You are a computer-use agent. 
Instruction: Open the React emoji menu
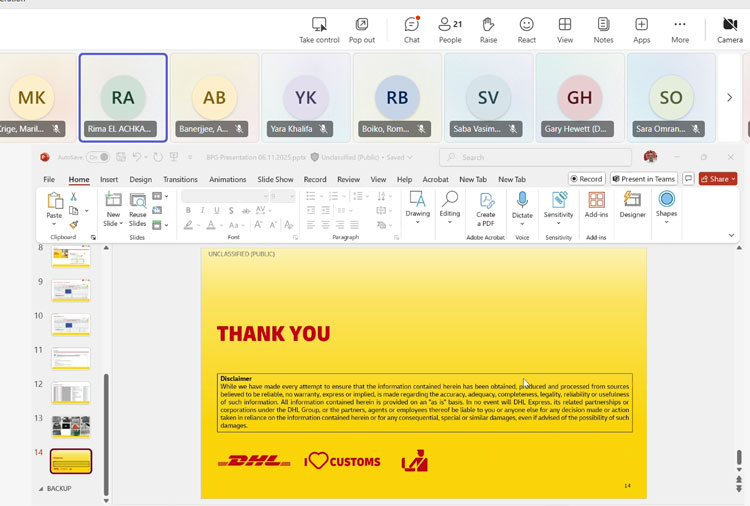coord(526,29)
